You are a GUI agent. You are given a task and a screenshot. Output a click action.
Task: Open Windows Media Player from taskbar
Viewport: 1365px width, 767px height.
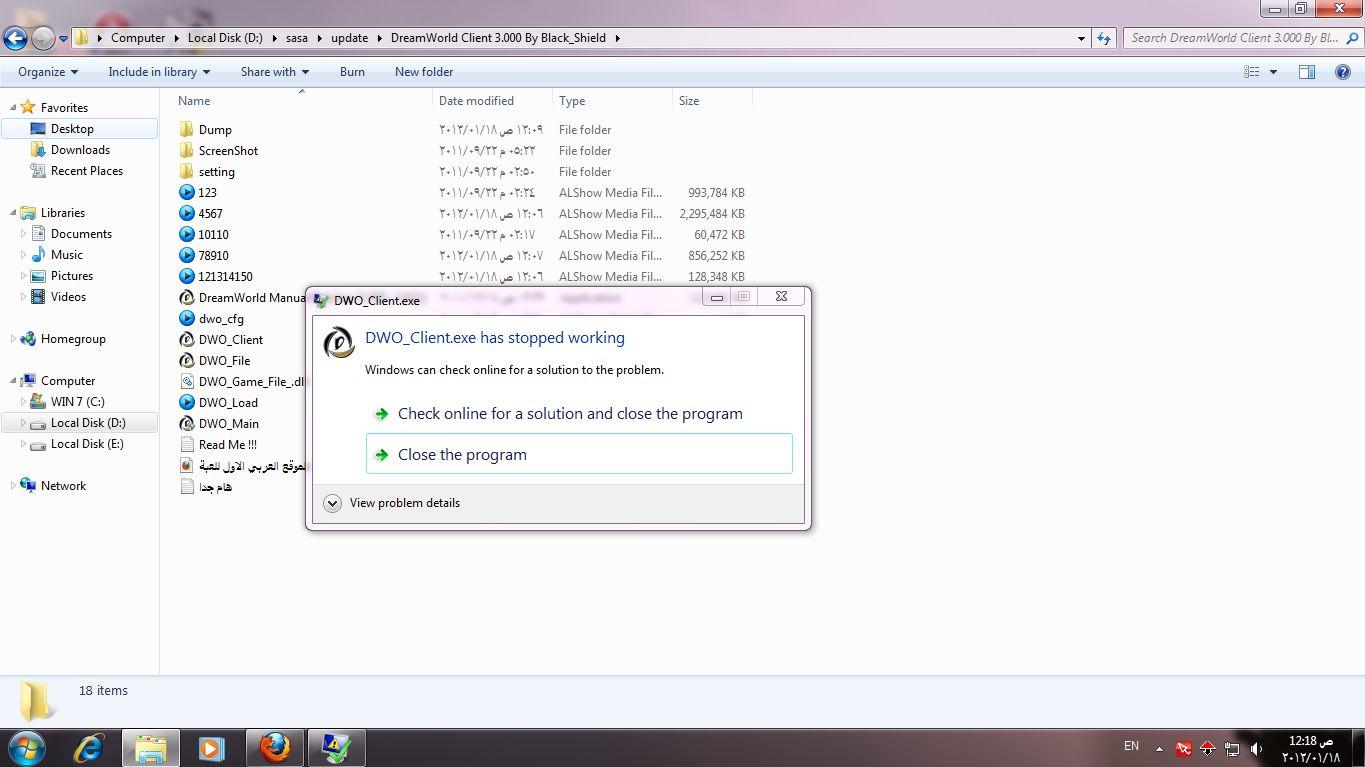coord(211,747)
